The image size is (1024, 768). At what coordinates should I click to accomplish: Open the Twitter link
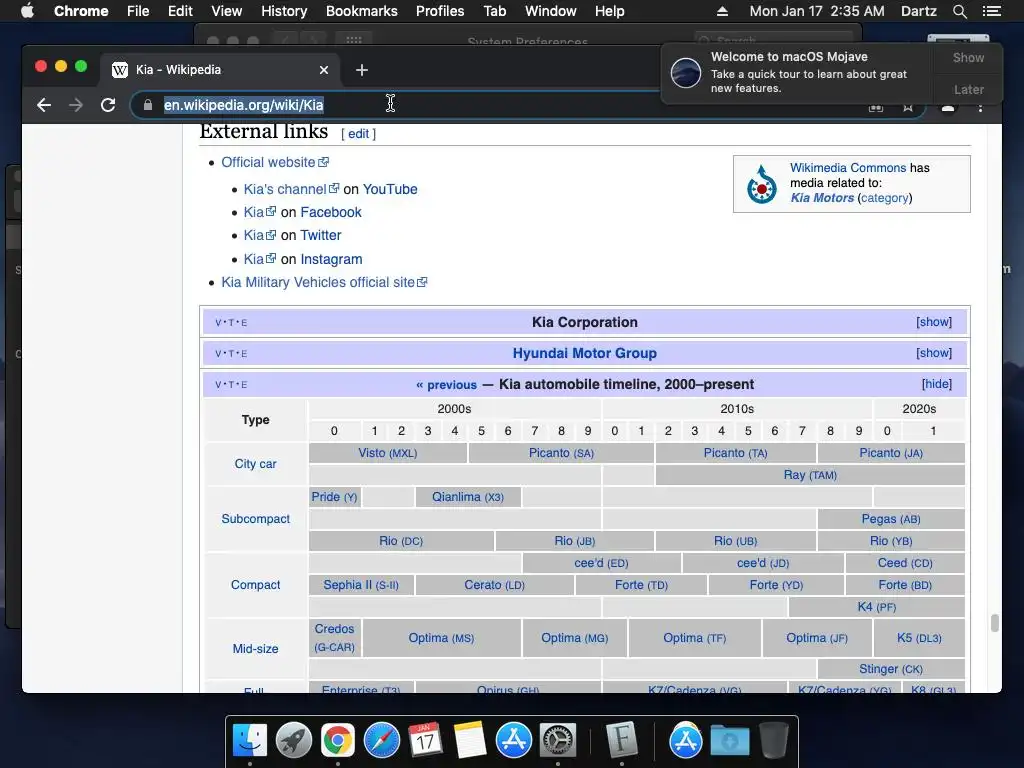click(x=321, y=236)
